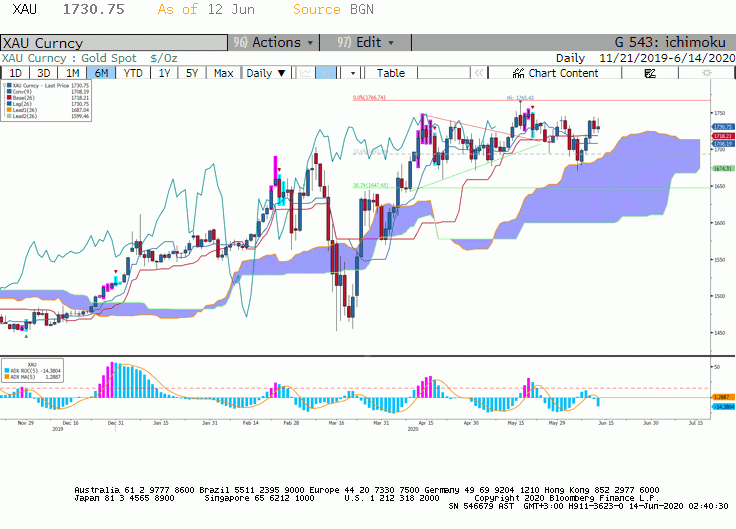The height and width of the screenshot is (529, 736).
Task: Click the Hi: 1765.43 high marker label
Action: pyautogui.click(x=520, y=98)
